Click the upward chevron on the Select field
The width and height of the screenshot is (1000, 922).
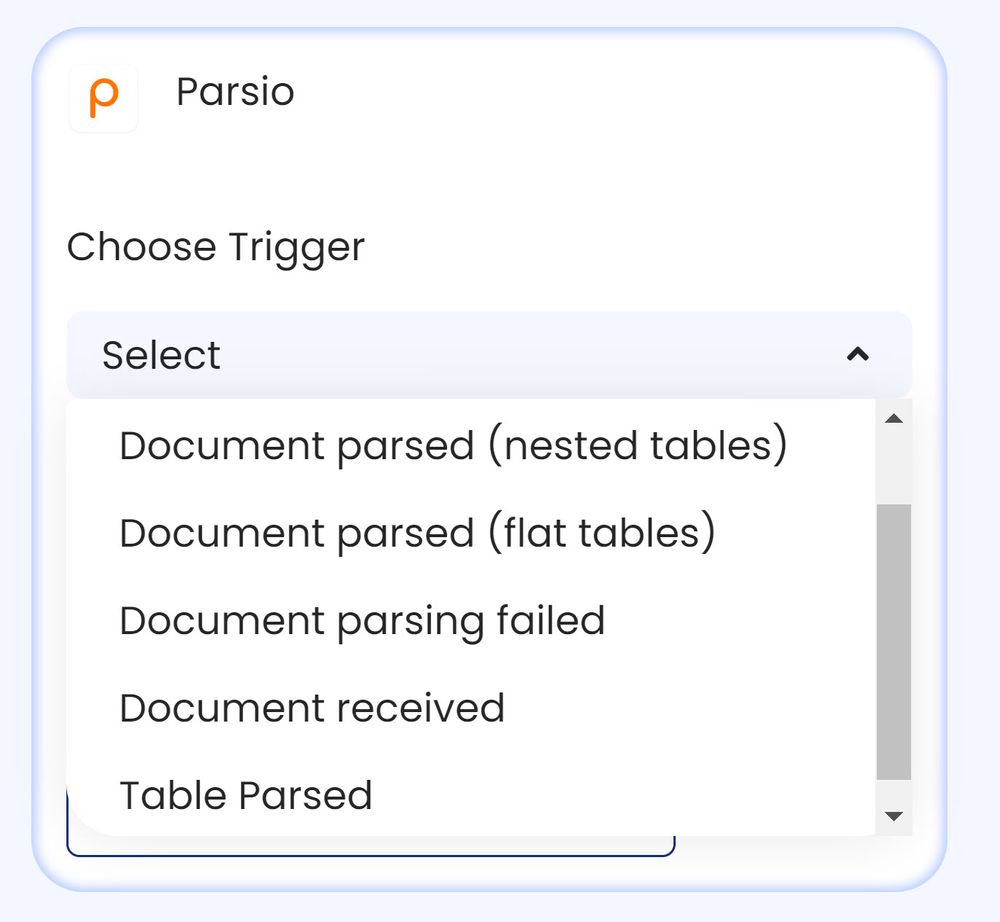point(858,355)
